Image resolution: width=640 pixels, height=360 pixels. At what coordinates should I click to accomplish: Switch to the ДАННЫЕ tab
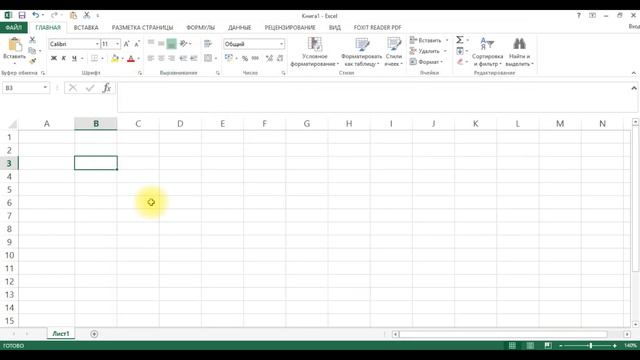pyautogui.click(x=240, y=27)
